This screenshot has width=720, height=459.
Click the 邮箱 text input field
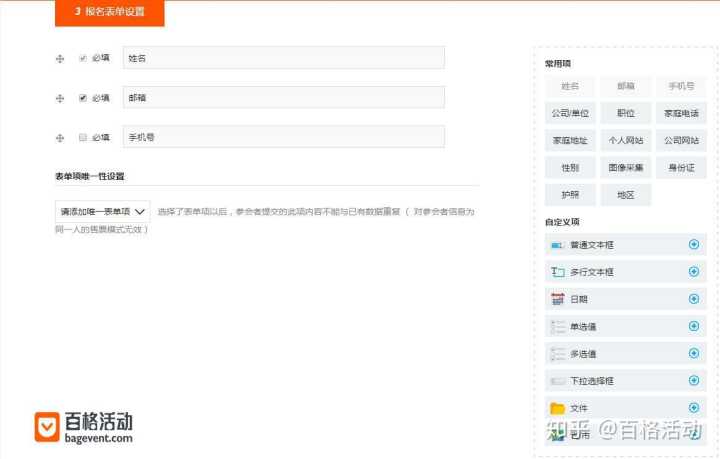(x=283, y=98)
